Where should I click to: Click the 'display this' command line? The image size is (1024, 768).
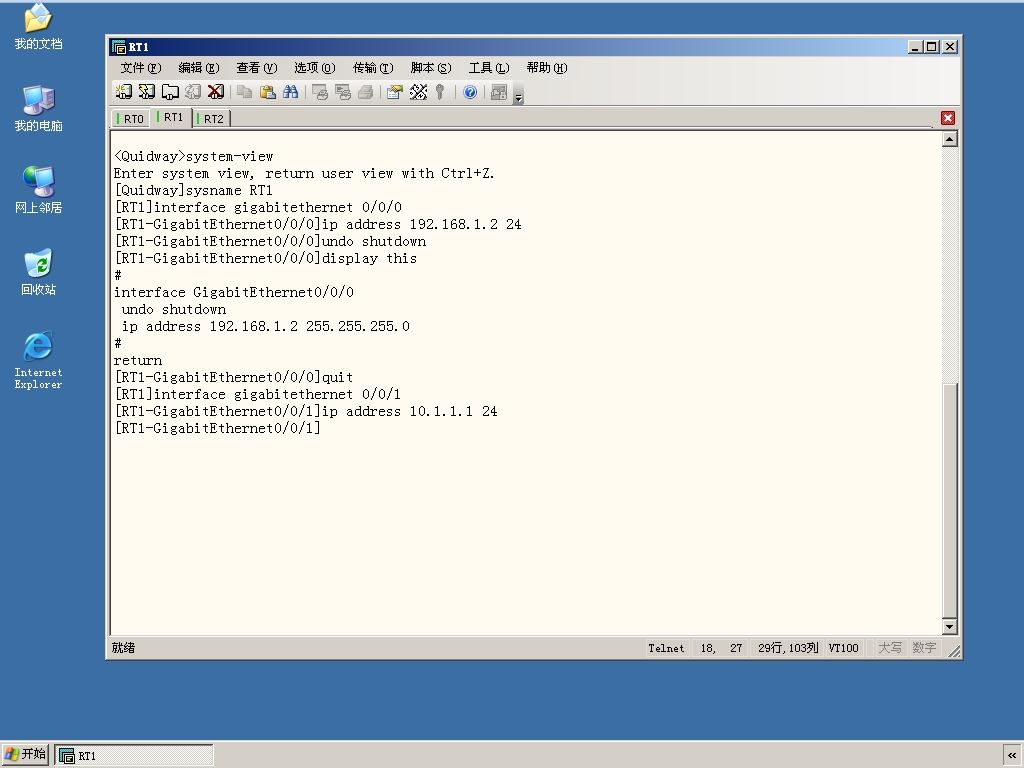pyautogui.click(x=265, y=259)
